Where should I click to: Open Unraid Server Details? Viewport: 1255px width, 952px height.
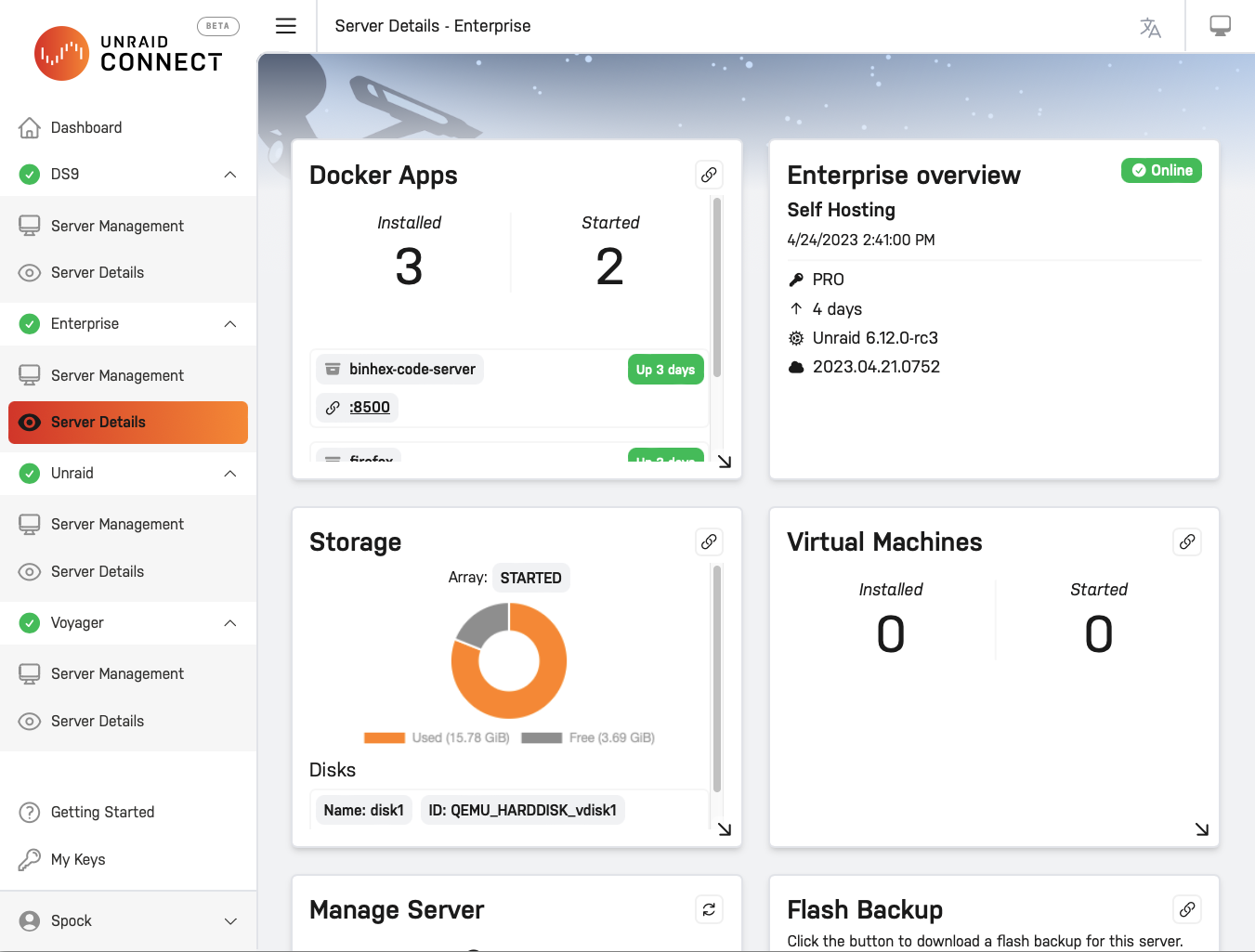pyautogui.click(x=128, y=571)
